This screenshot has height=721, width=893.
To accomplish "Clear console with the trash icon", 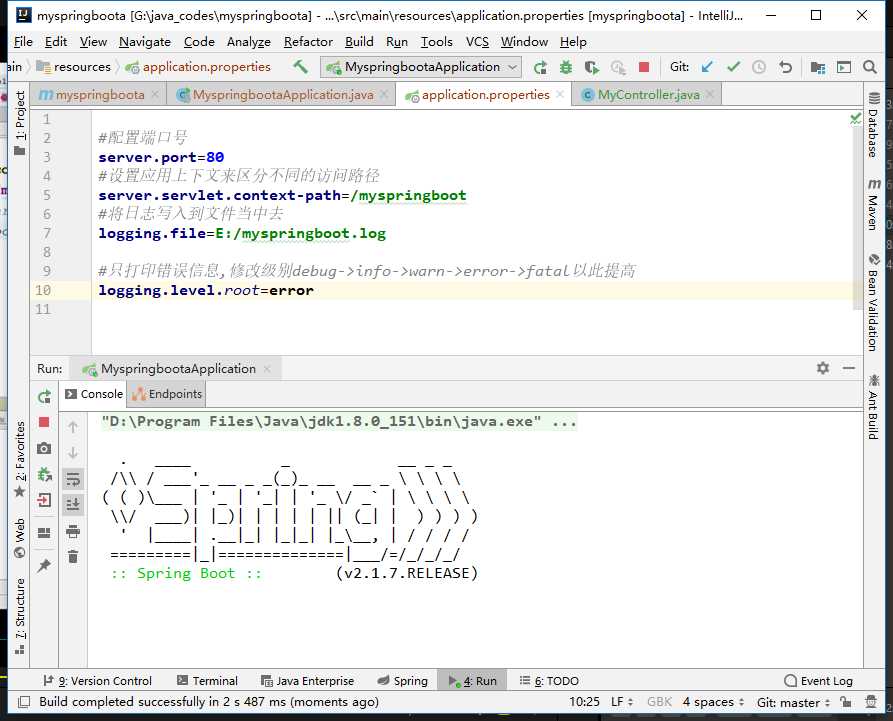I will coord(73,556).
